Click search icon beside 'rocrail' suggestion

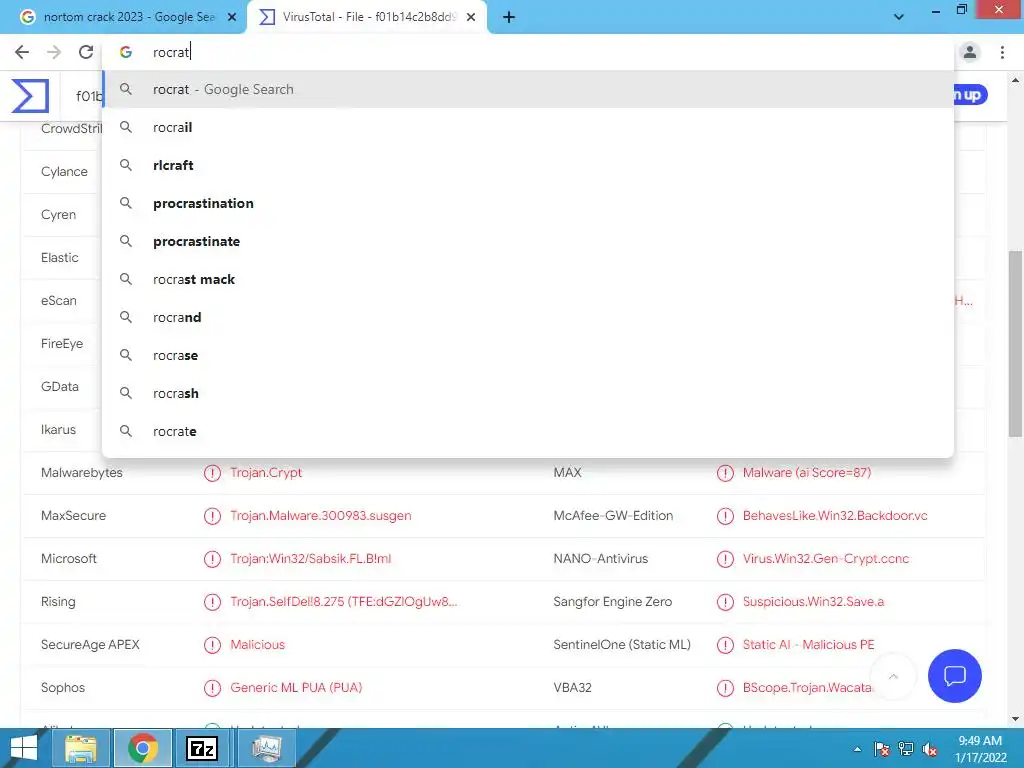126,127
